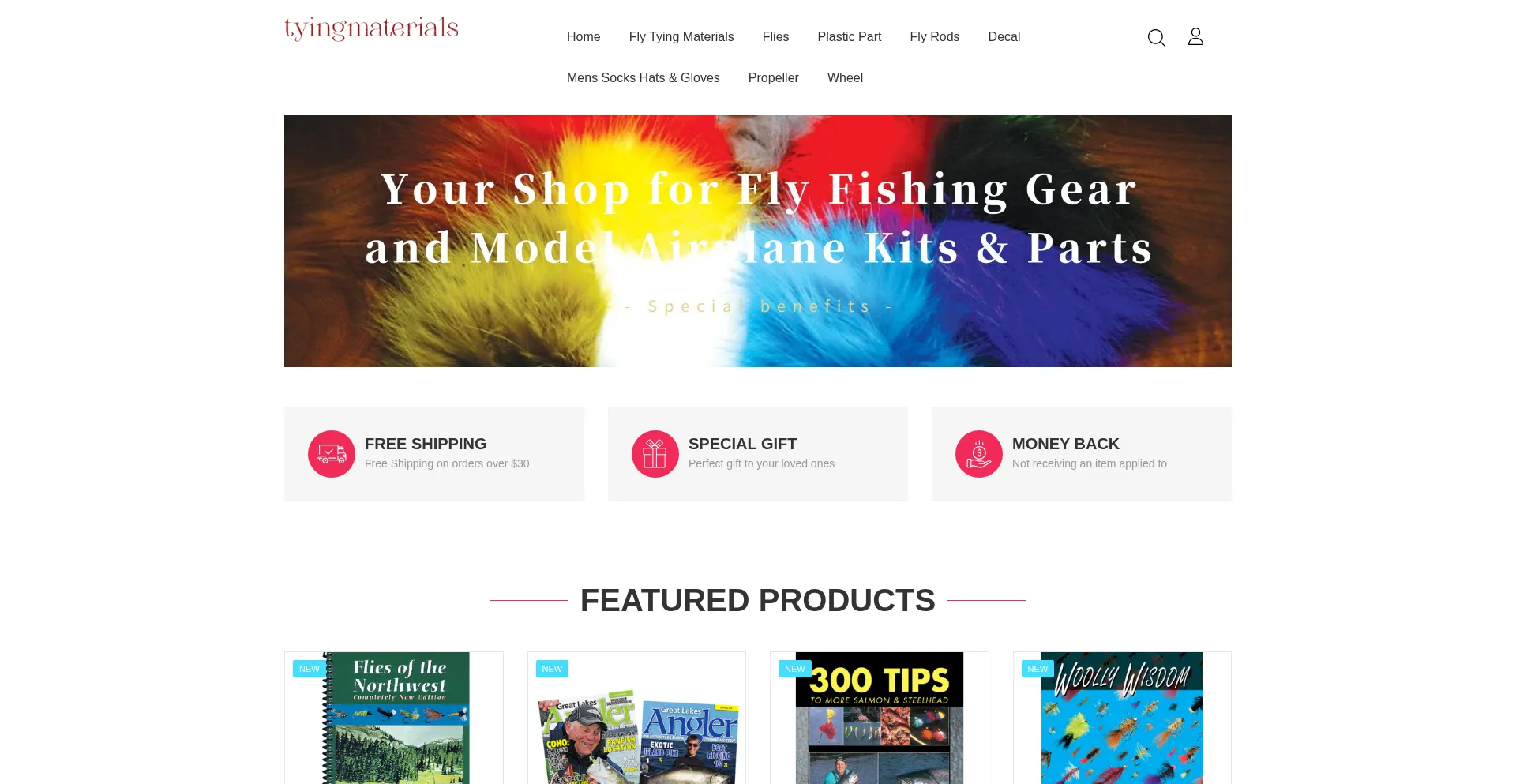1516x784 pixels.
Task: Open Flies of the Northwest product
Action: pyautogui.click(x=395, y=718)
